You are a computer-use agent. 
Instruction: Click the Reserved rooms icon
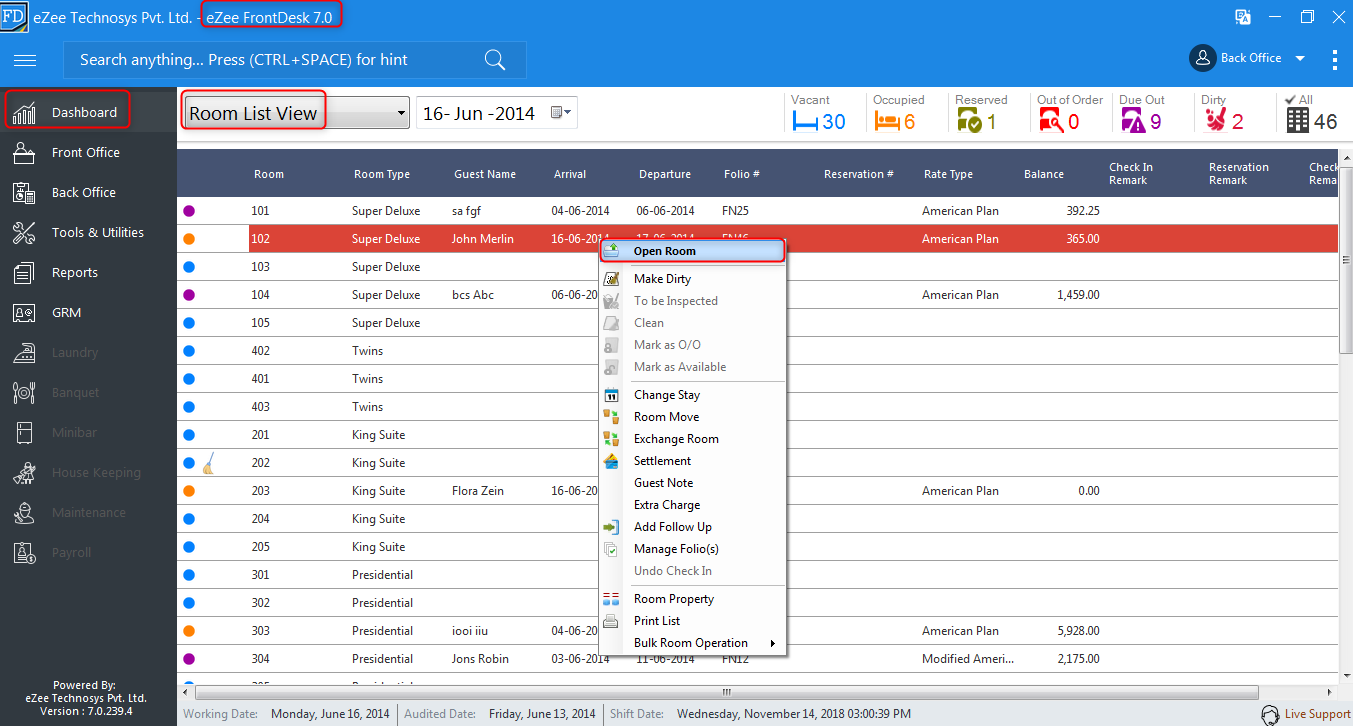[969, 121]
